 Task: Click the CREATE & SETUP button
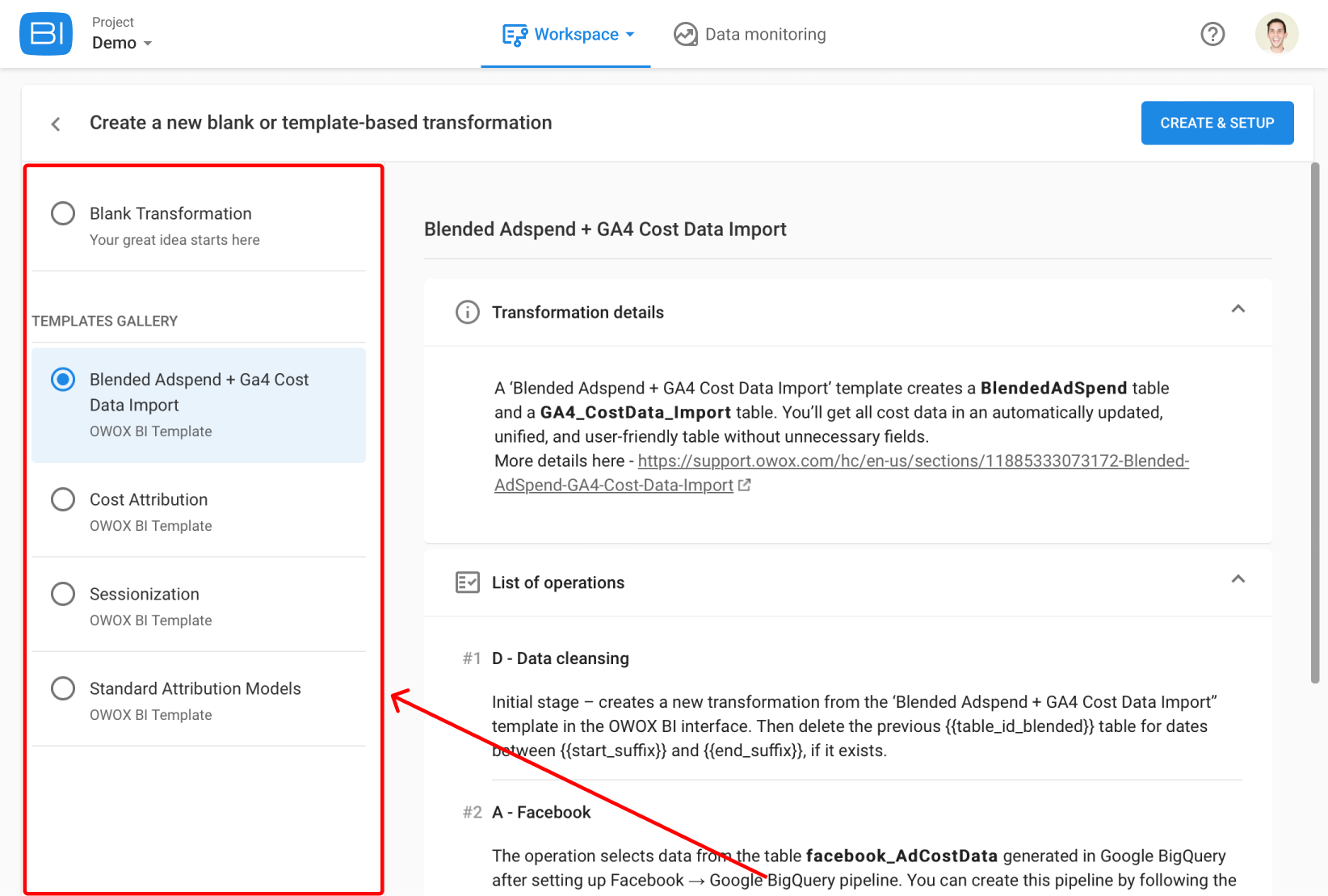point(1217,123)
